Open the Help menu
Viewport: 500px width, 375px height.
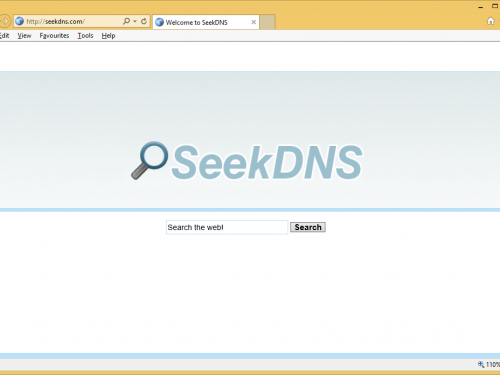[108, 36]
